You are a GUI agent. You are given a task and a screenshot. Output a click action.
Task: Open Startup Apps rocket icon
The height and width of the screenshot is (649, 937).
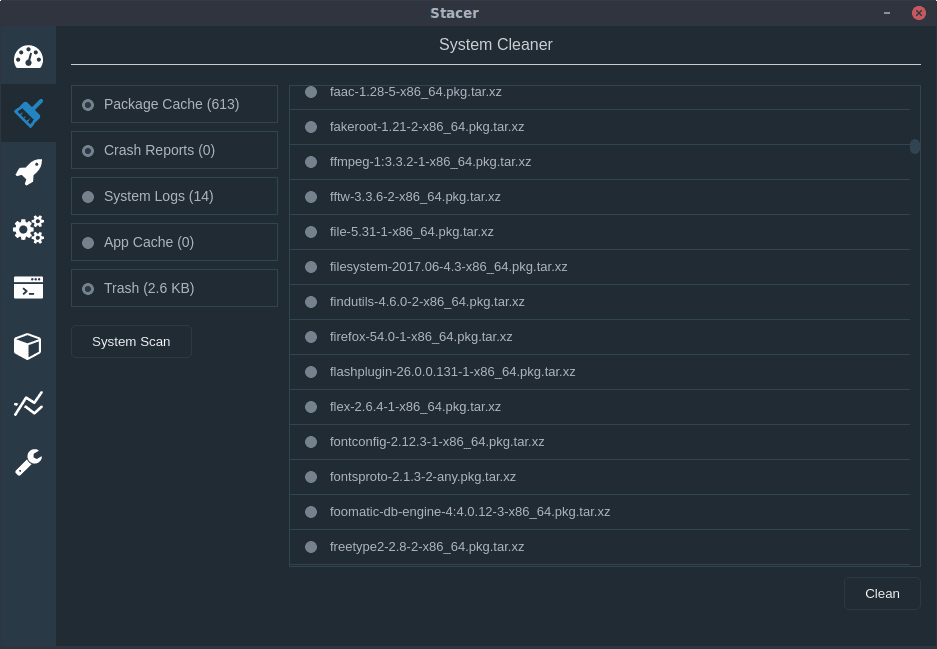pos(28,172)
